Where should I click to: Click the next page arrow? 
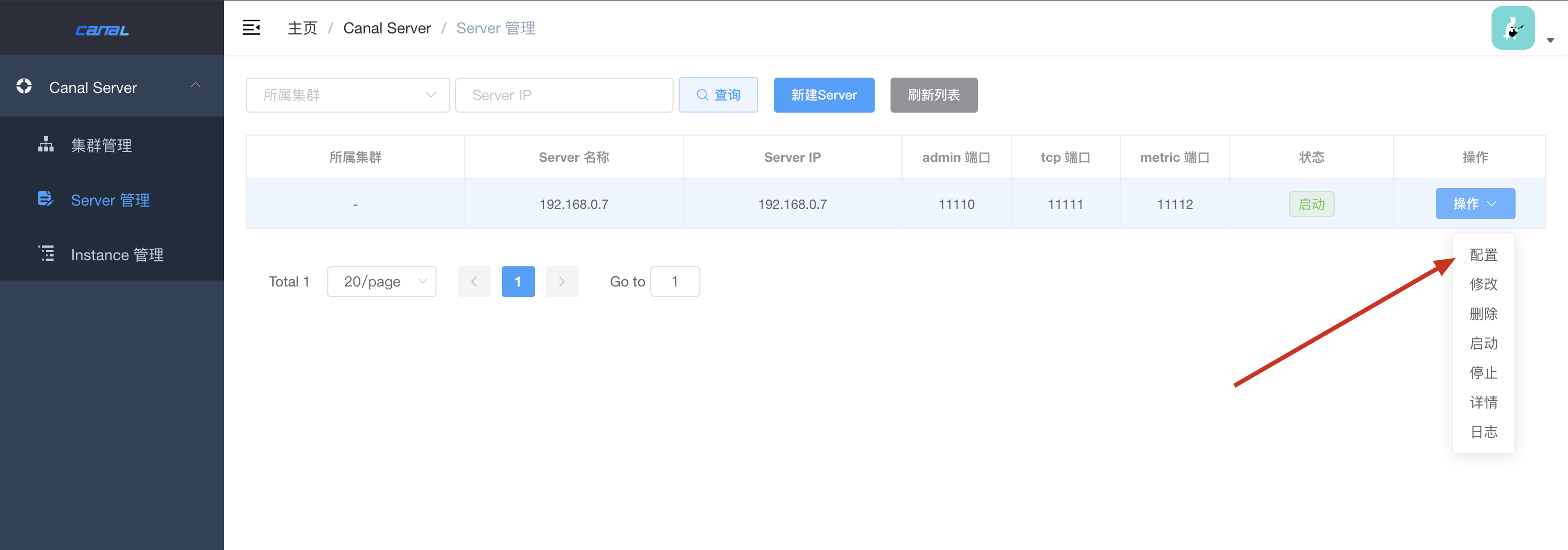[x=561, y=282]
